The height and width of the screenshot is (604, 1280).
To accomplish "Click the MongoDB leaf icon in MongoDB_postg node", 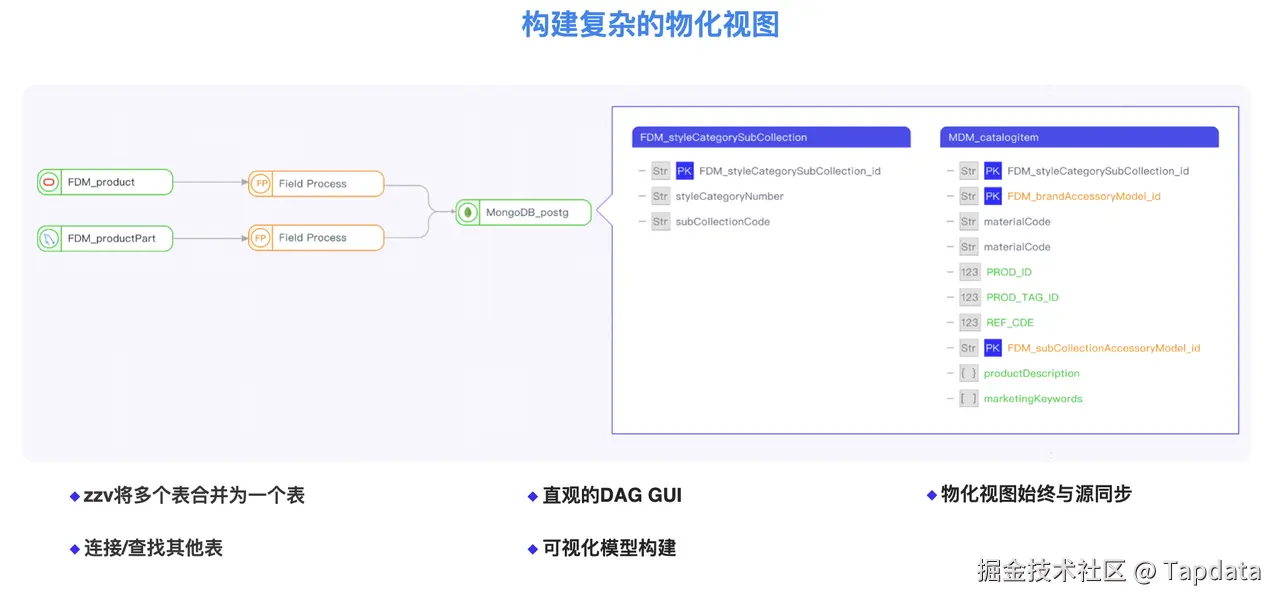I will pyautogui.click(x=468, y=212).
